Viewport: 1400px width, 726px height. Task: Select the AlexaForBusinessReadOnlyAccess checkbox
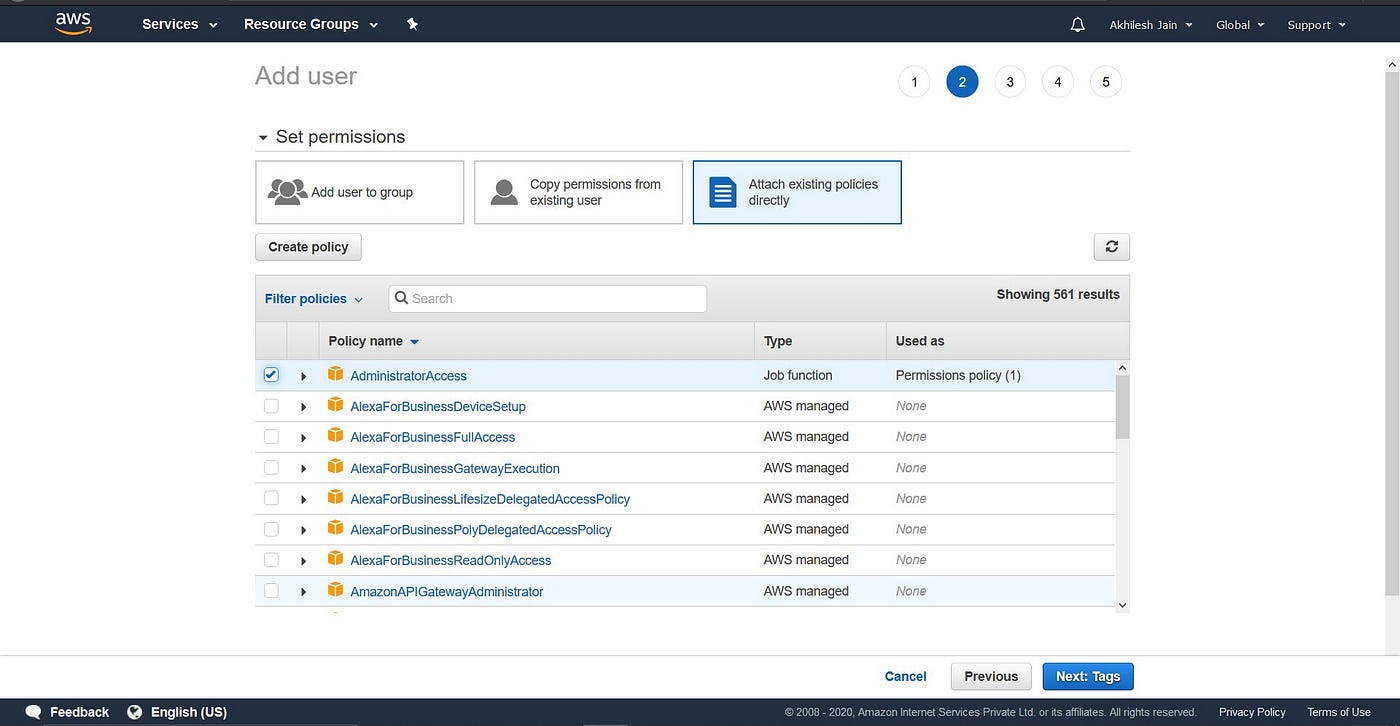pos(271,560)
